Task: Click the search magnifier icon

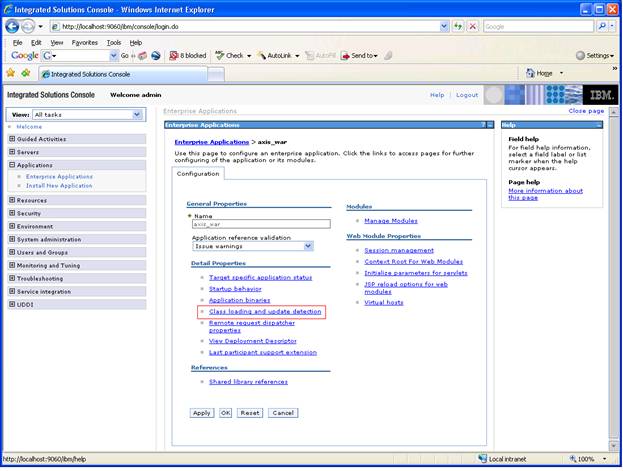Action: 602,27
